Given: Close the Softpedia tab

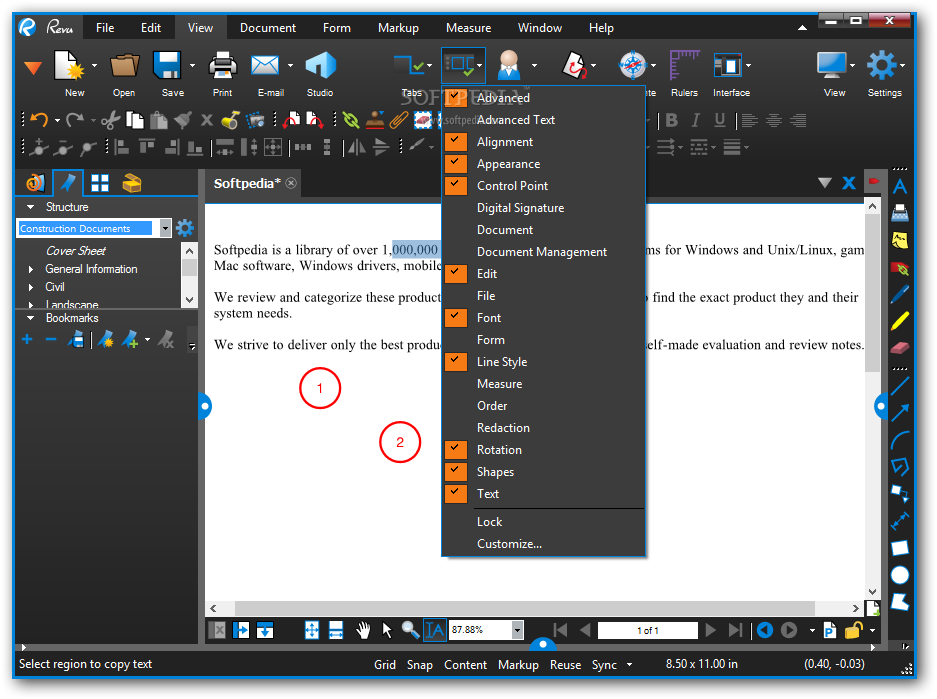Looking at the screenshot, I should [291, 183].
